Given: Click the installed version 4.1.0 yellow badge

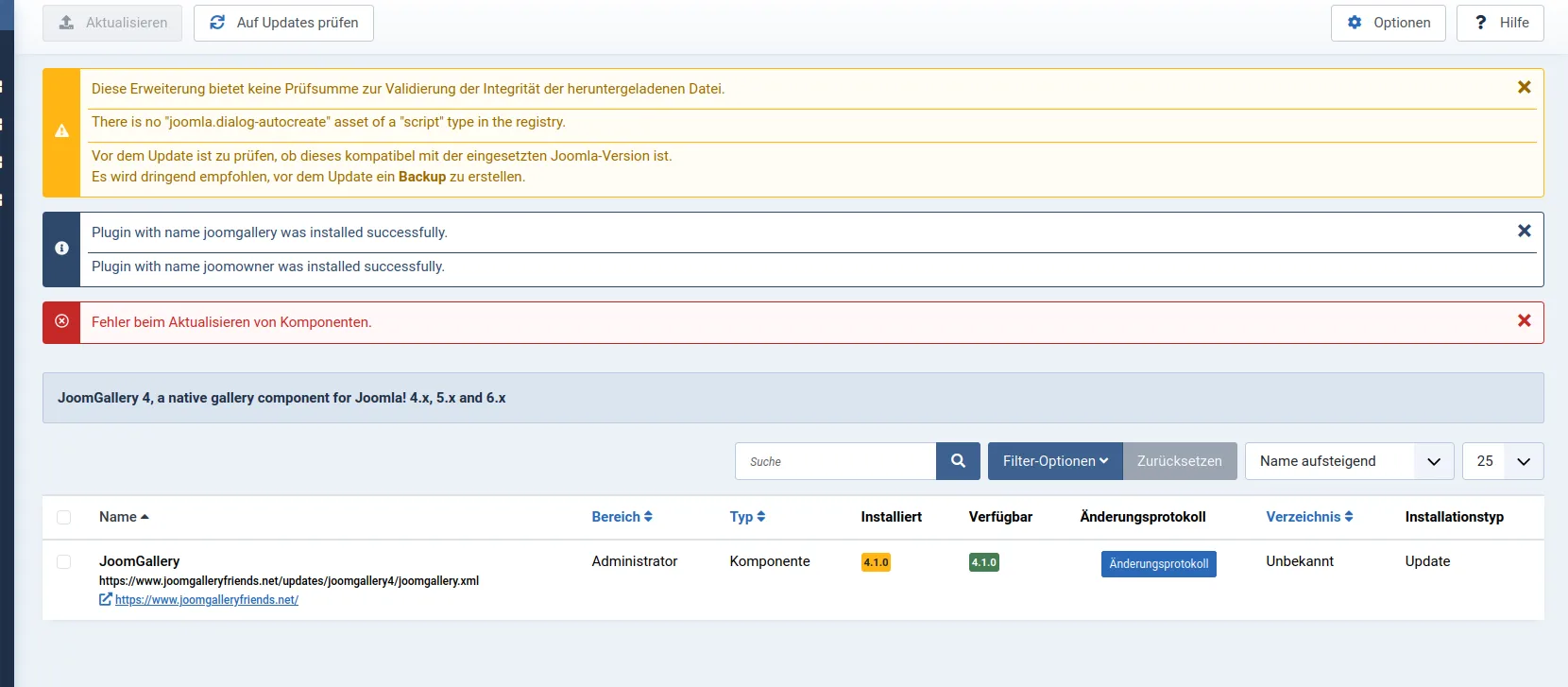Looking at the screenshot, I should 876,562.
